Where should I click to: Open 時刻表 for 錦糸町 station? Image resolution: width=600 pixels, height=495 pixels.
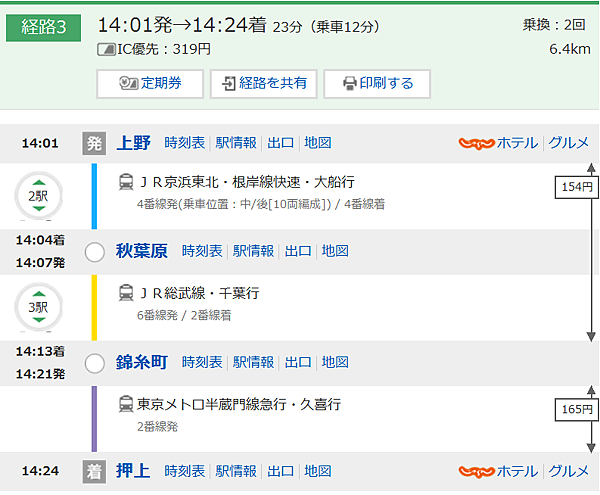tap(202, 362)
